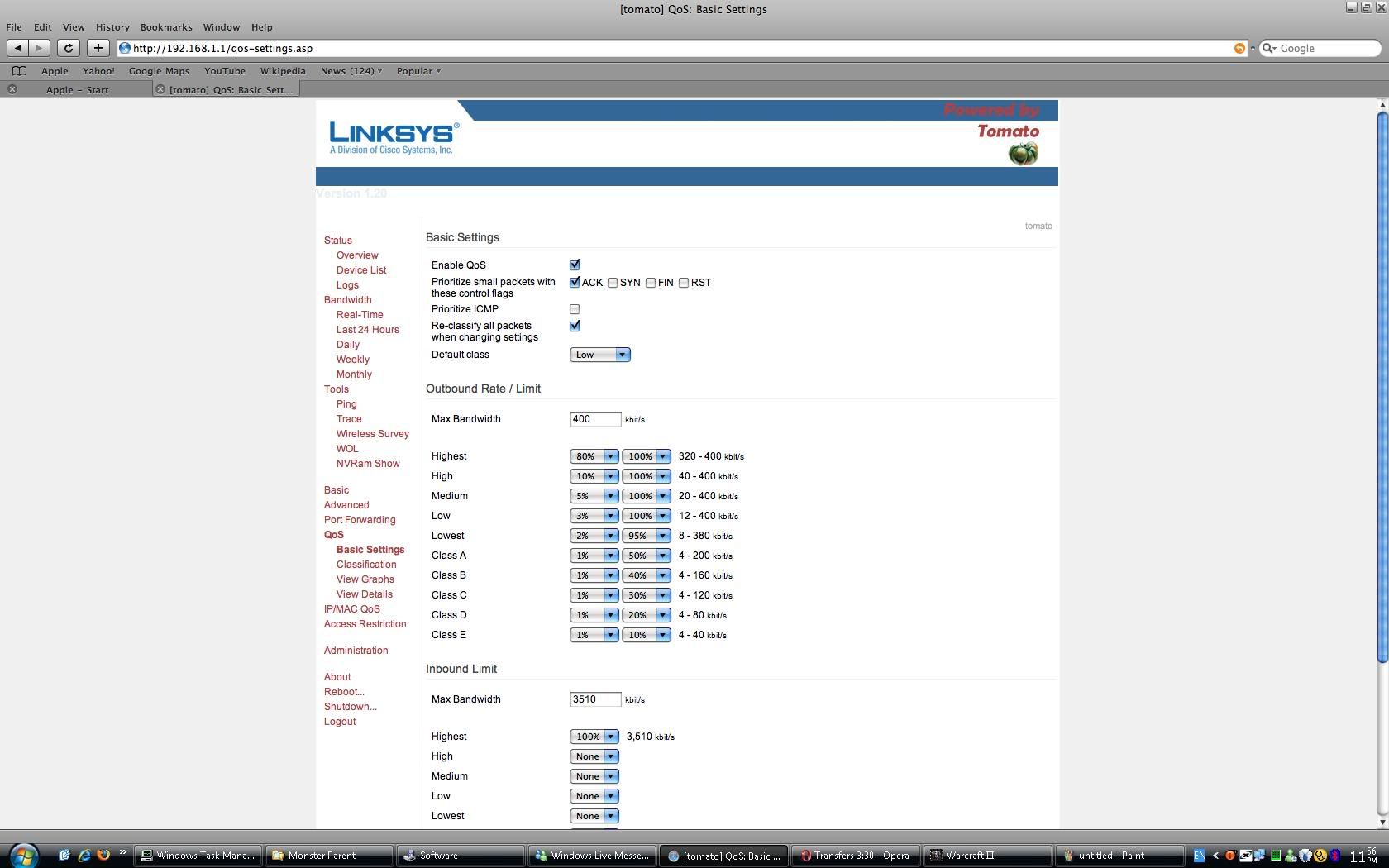Click the Tomato logo image
1389x868 pixels.
pyautogui.click(x=1023, y=154)
